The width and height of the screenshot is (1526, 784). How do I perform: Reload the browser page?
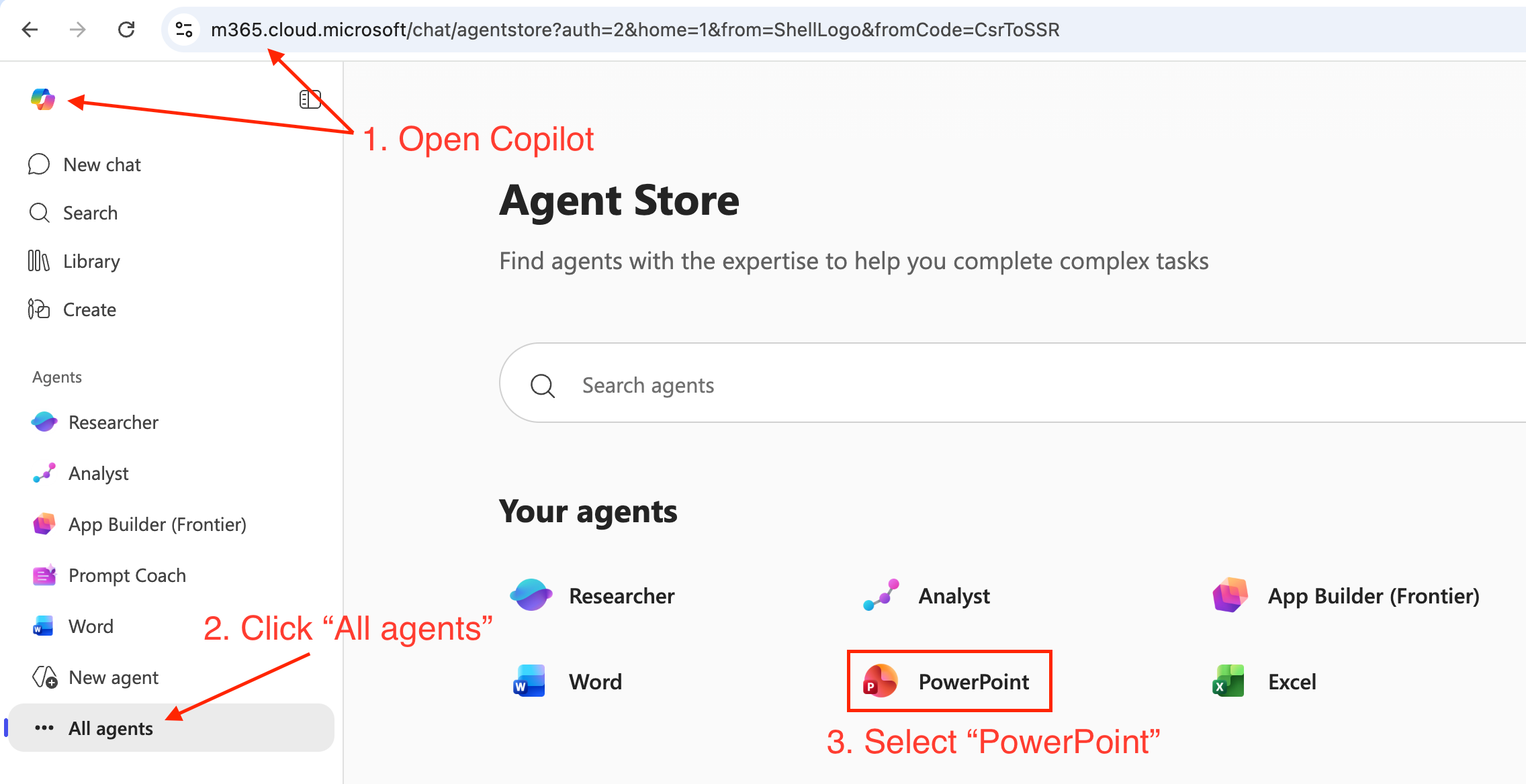(126, 30)
